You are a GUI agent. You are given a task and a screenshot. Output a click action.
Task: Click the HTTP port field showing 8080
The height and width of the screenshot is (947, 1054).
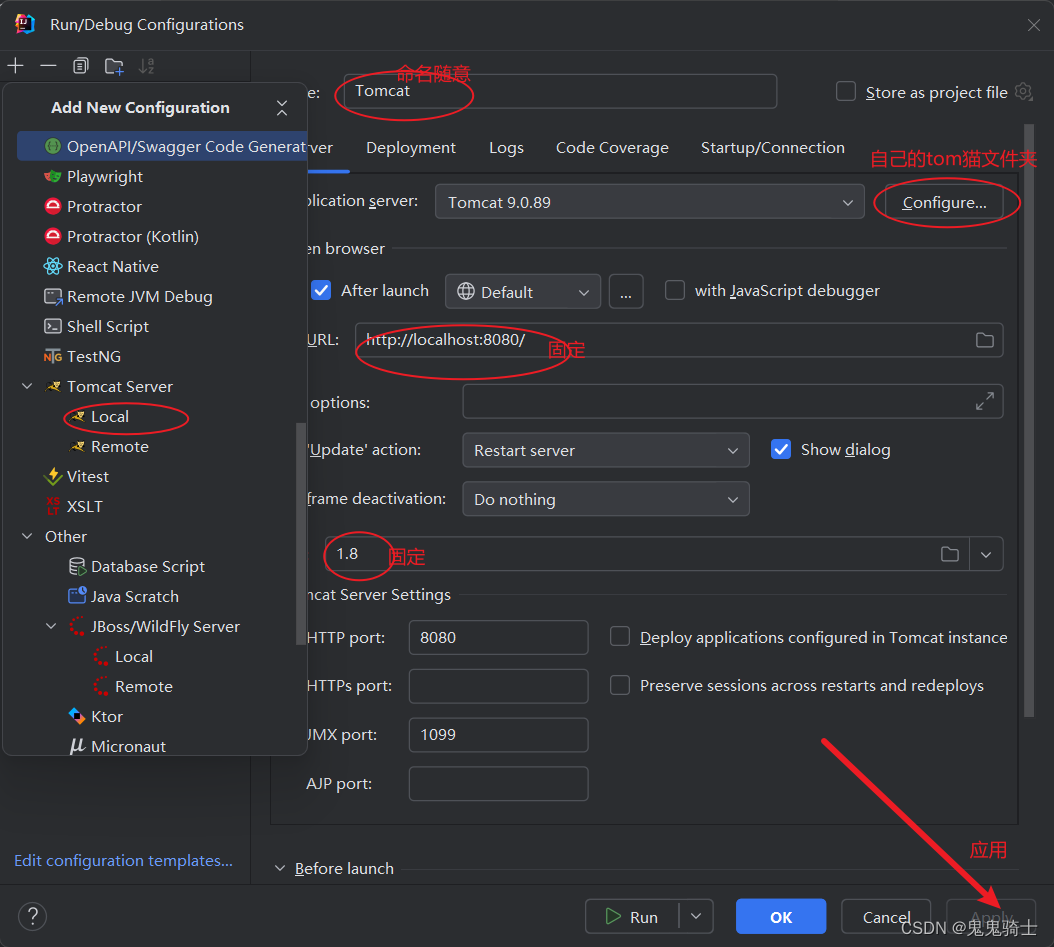click(498, 638)
